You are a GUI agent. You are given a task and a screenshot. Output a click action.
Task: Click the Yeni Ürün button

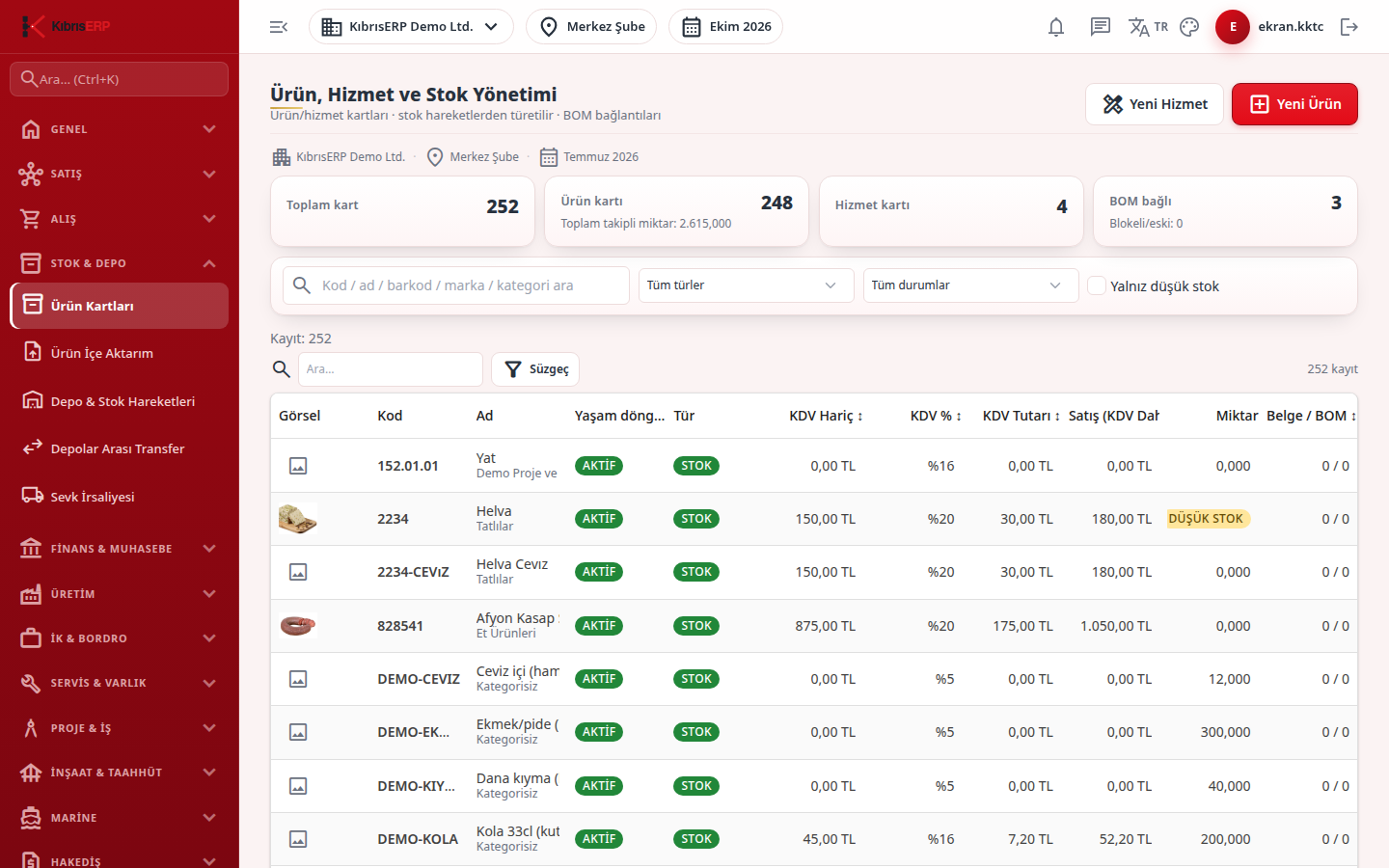tap(1294, 104)
